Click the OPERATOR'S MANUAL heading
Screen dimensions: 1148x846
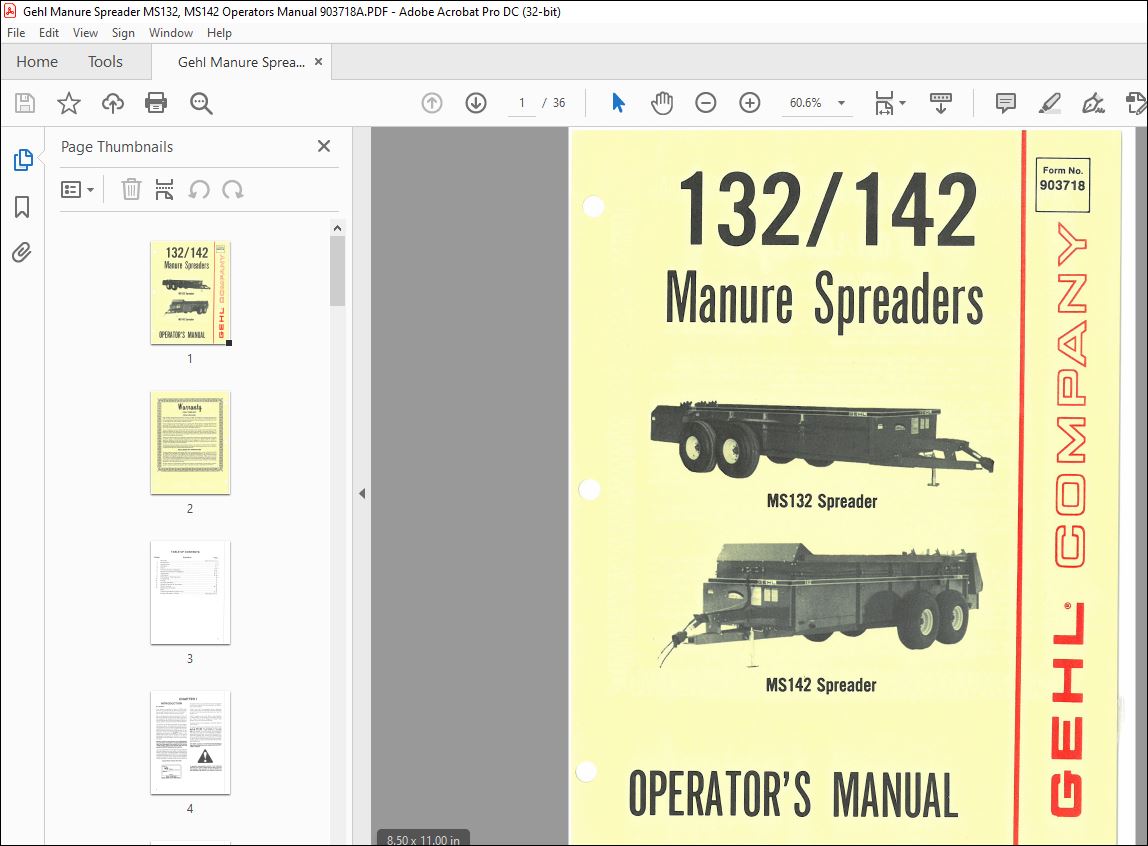[x=794, y=794]
